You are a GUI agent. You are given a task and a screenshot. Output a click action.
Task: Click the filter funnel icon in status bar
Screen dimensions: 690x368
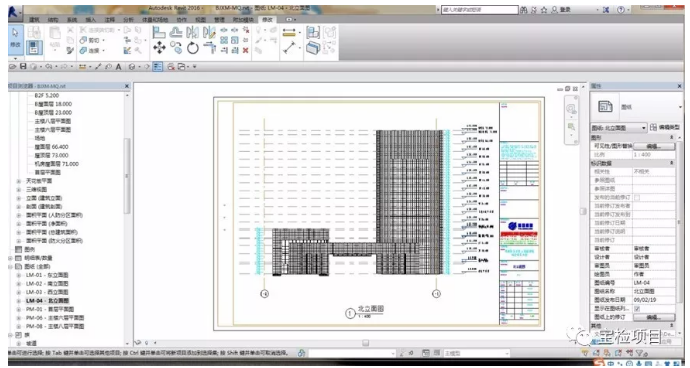(x=639, y=353)
